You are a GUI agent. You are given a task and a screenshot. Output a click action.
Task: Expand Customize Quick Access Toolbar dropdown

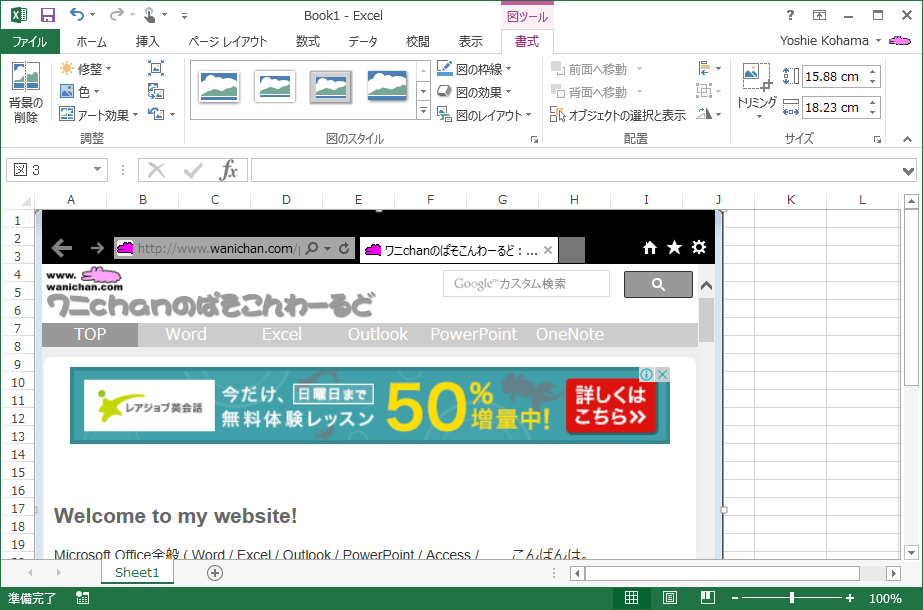184,16
